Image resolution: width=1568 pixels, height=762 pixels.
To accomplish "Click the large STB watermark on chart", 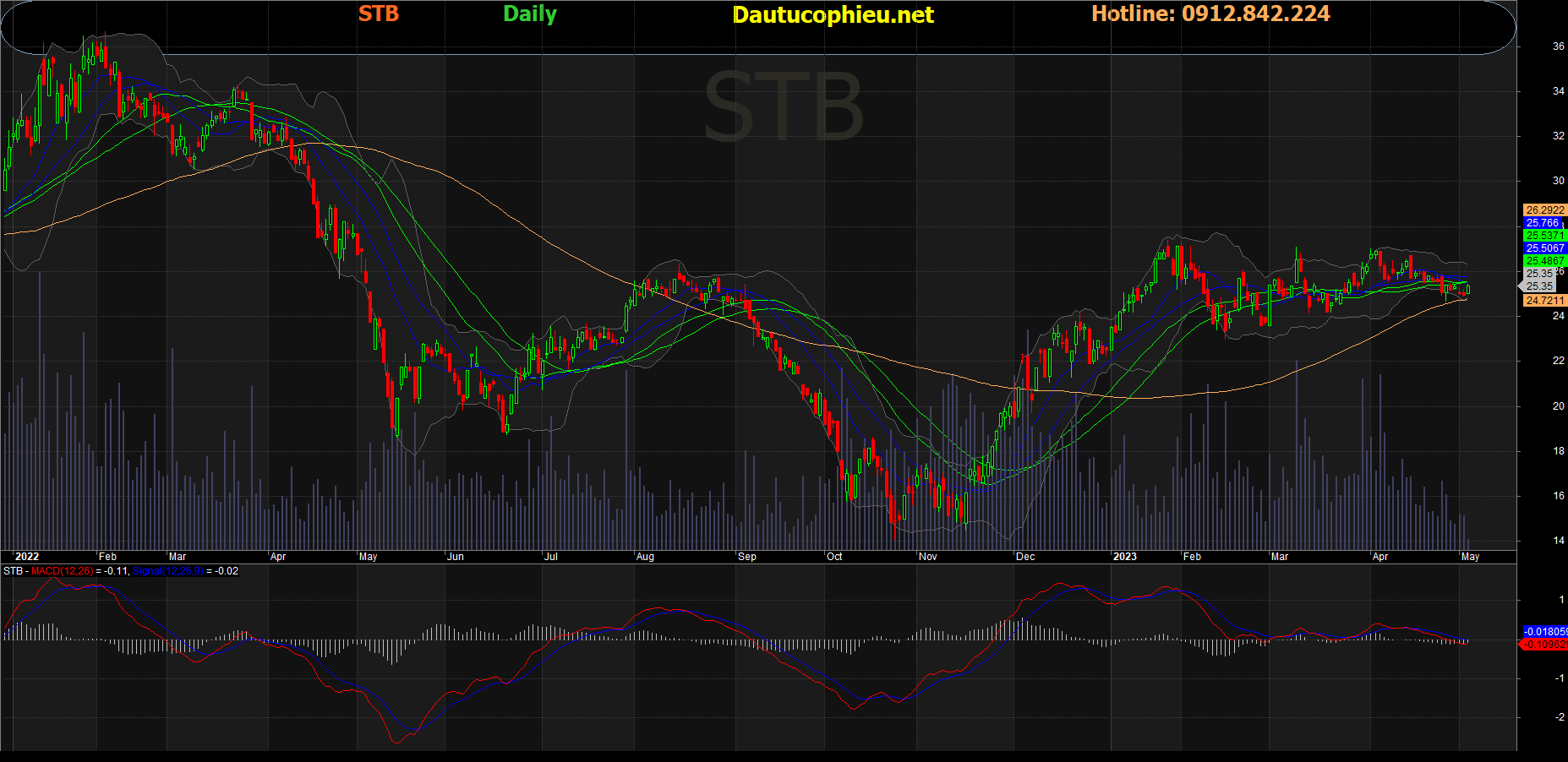I will tap(783, 108).
